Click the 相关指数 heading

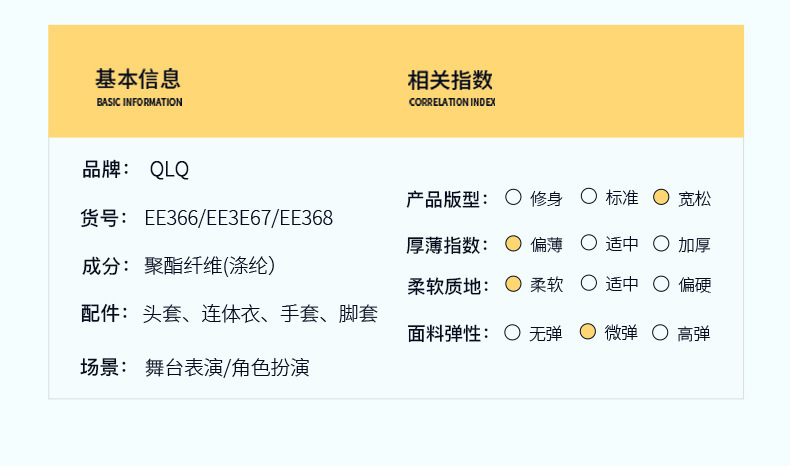click(x=450, y=81)
